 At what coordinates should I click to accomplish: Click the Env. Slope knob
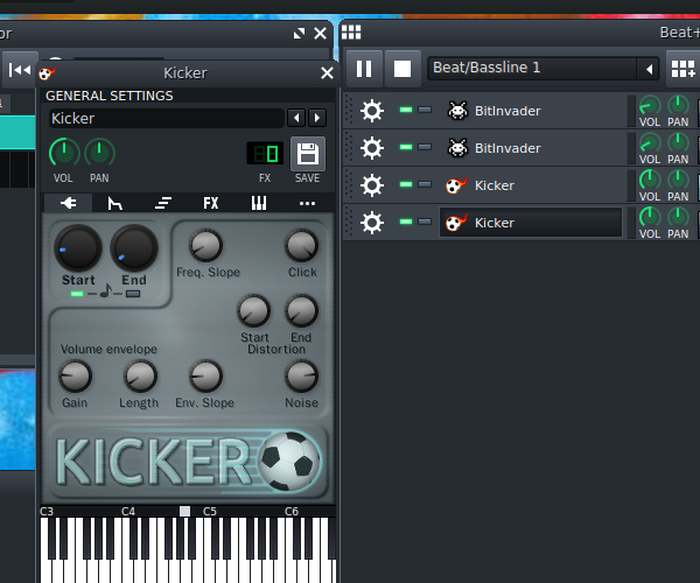206,376
